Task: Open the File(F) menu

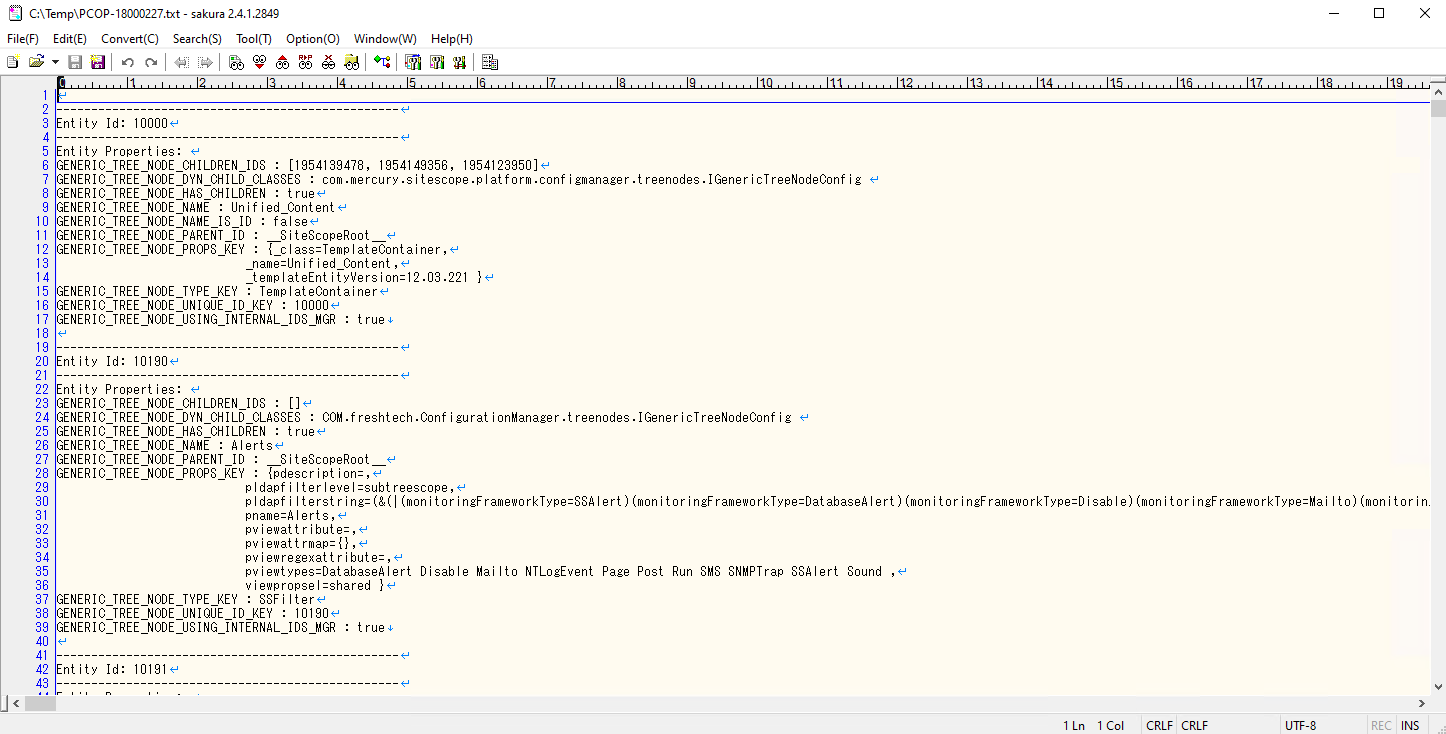Action: 23,39
